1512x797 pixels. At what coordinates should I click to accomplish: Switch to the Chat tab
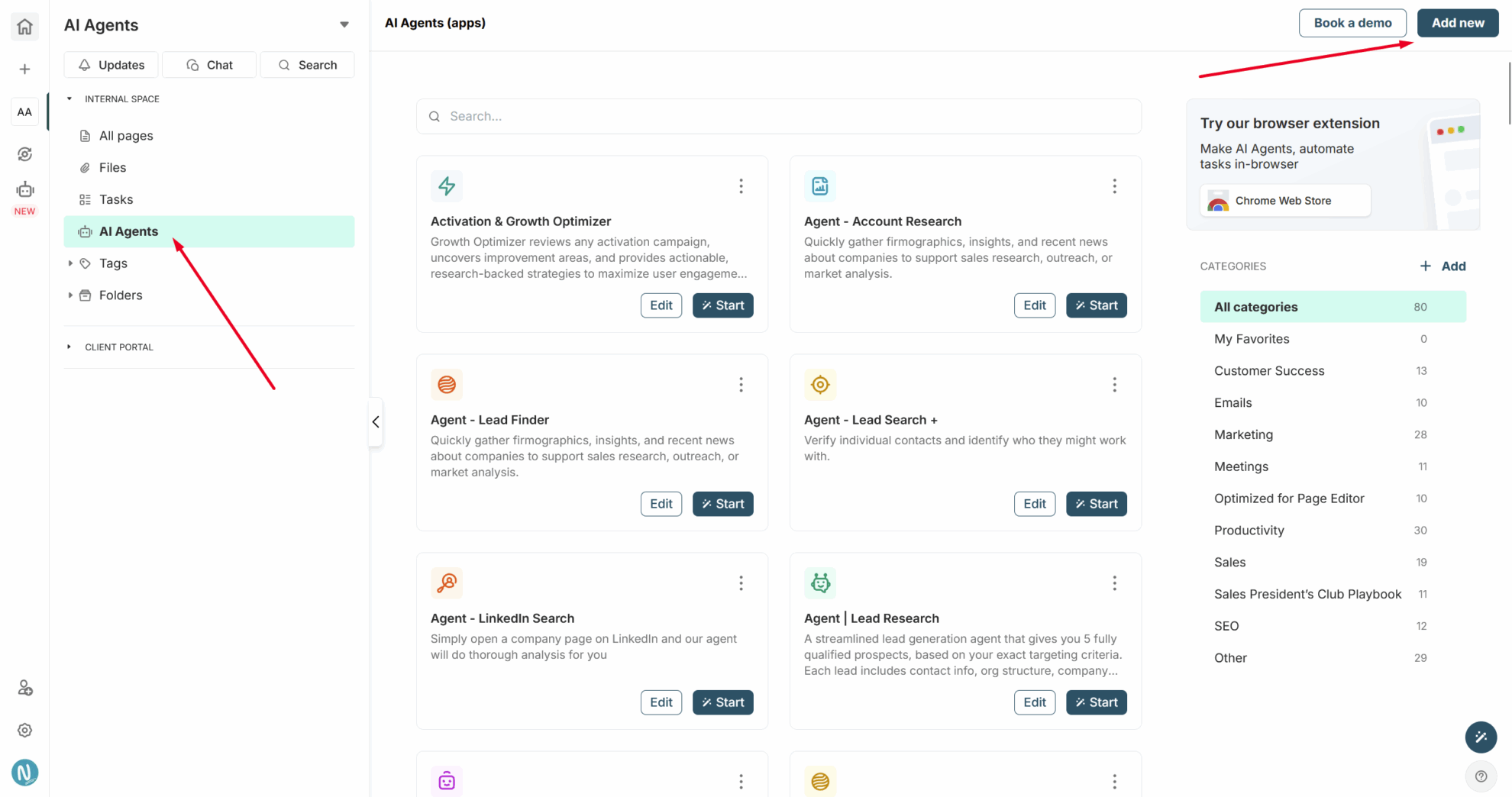[x=209, y=65]
